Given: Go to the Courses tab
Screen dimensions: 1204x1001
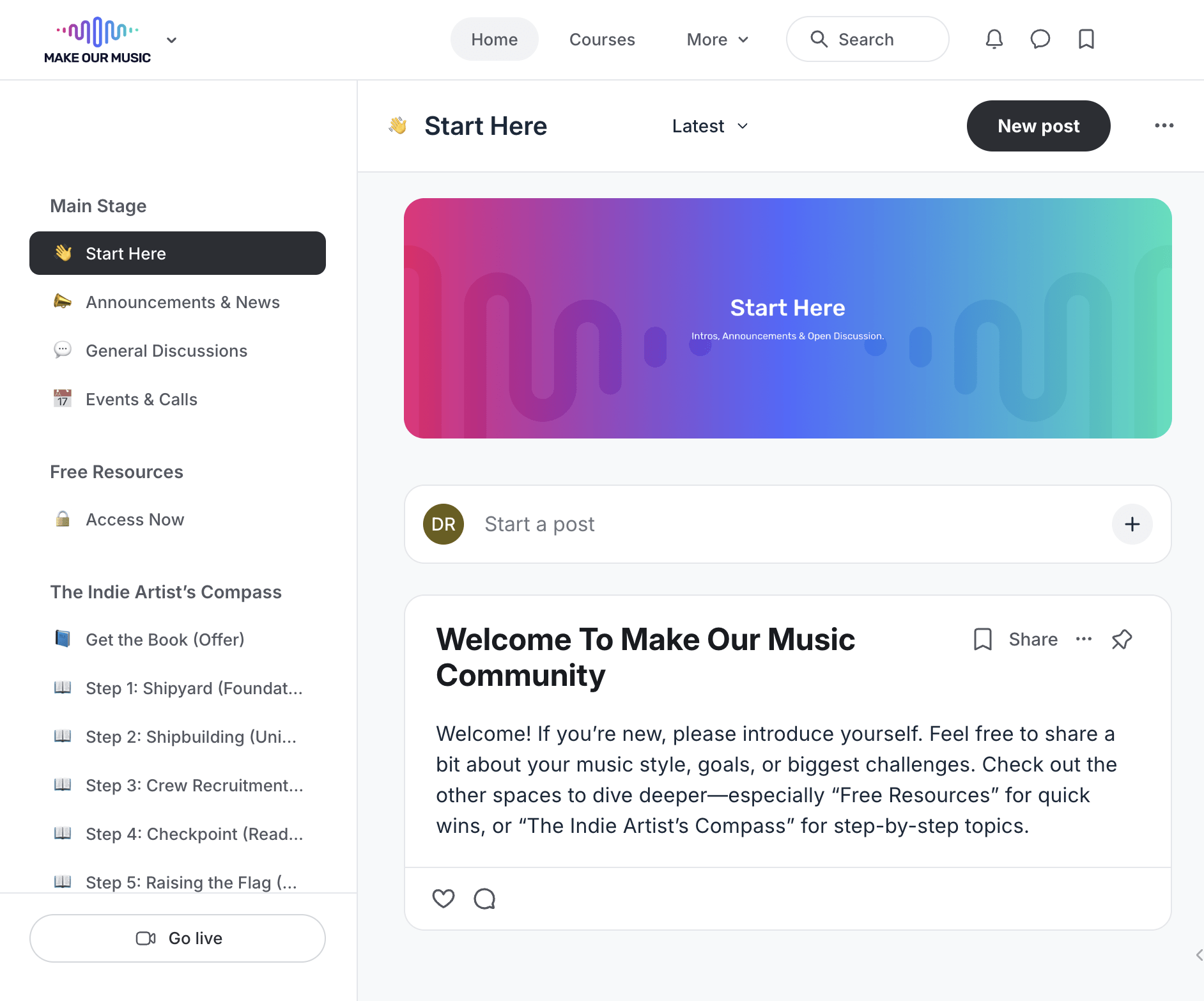Looking at the screenshot, I should coord(602,40).
